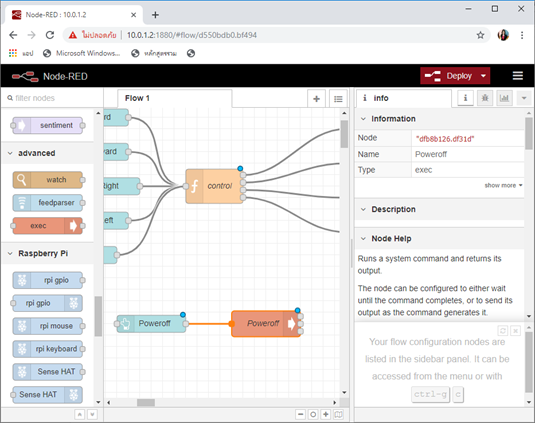Reset canvas zoom

tap(313, 414)
